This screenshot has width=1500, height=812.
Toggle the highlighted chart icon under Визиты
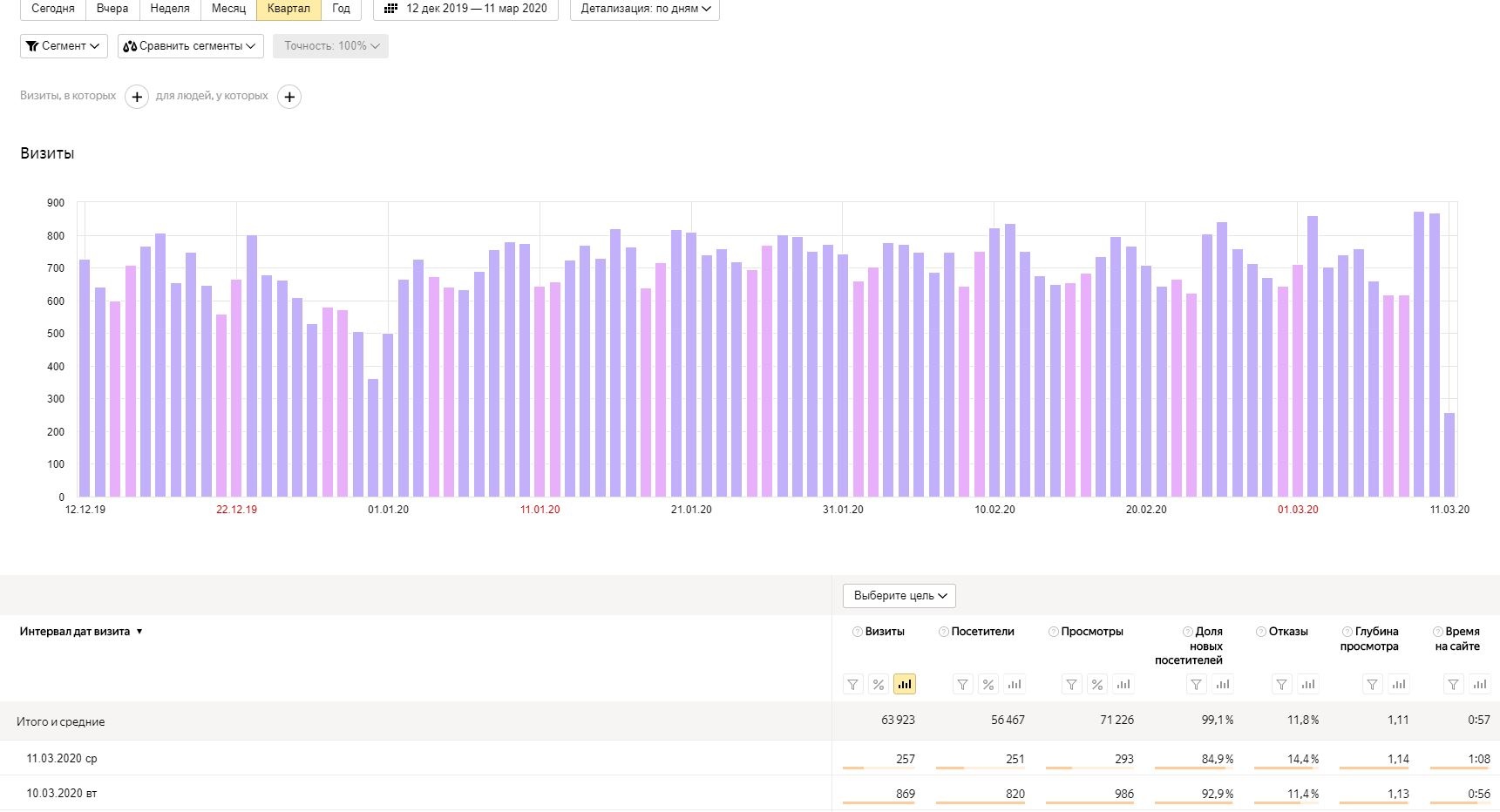tap(905, 685)
